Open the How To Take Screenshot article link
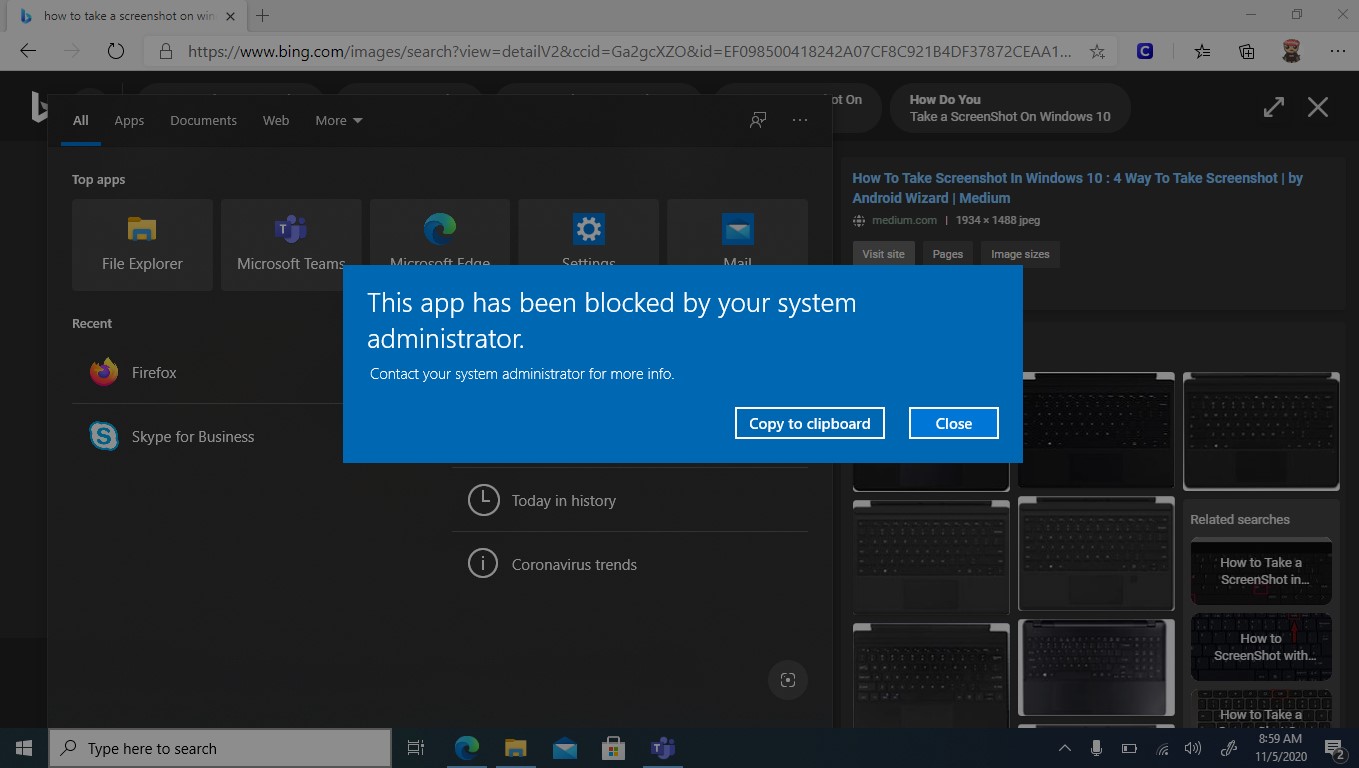This screenshot has height=768, width=1359. [x=1077, y=188]
